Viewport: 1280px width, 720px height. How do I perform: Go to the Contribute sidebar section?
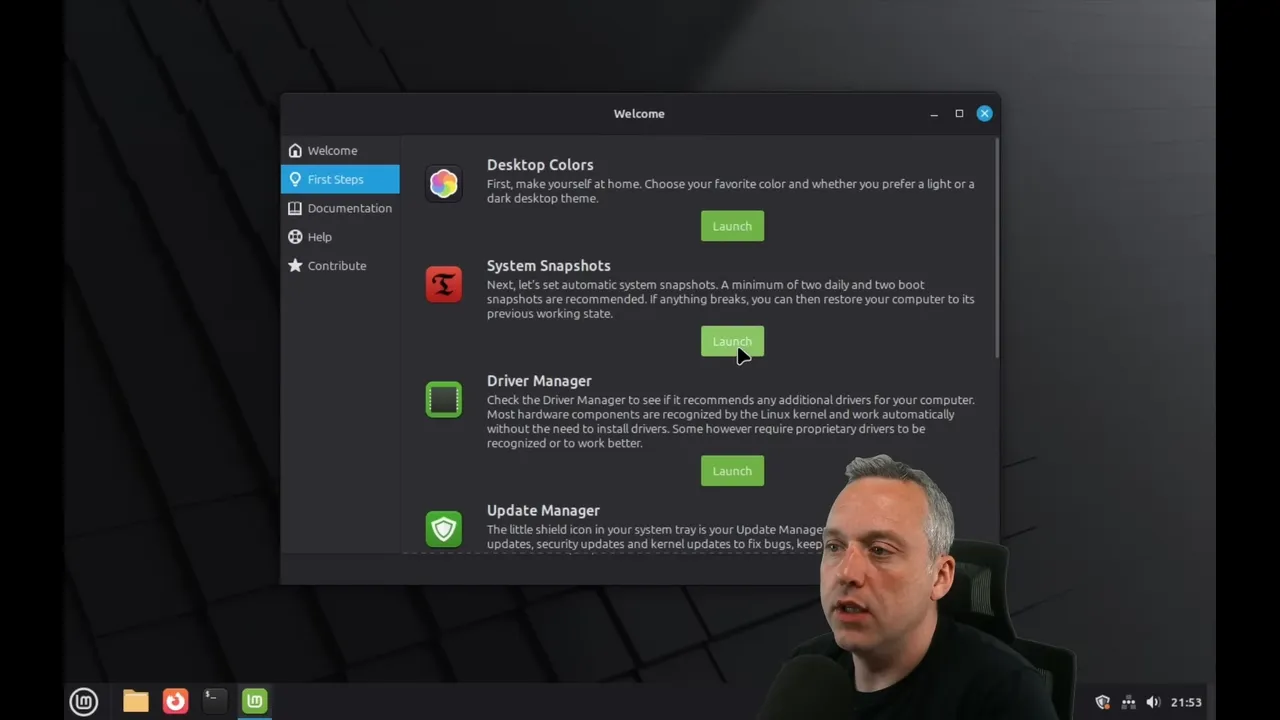point(336,266)
